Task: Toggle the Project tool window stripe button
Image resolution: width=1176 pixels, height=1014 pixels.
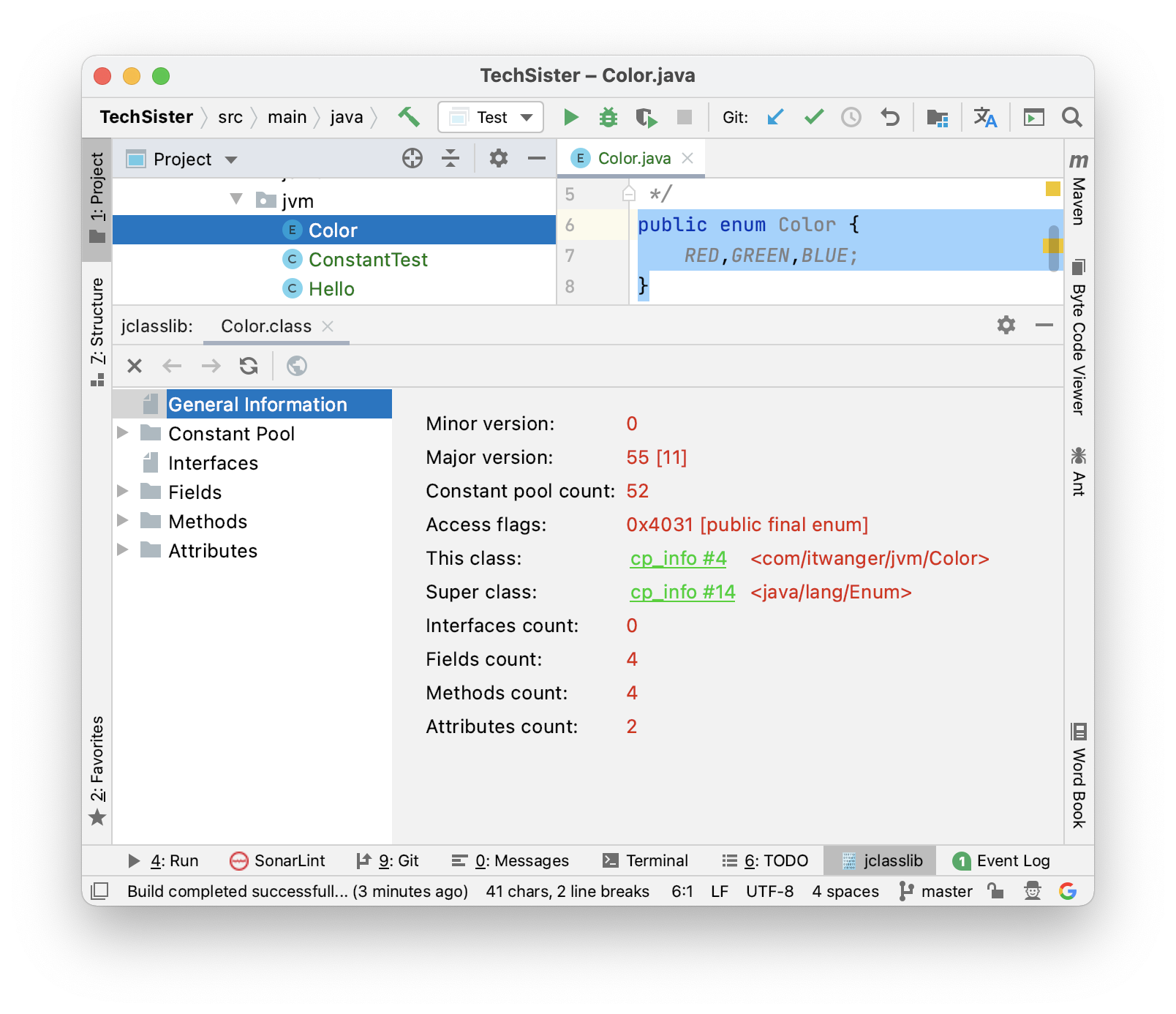Action: [x=97, y=198]
